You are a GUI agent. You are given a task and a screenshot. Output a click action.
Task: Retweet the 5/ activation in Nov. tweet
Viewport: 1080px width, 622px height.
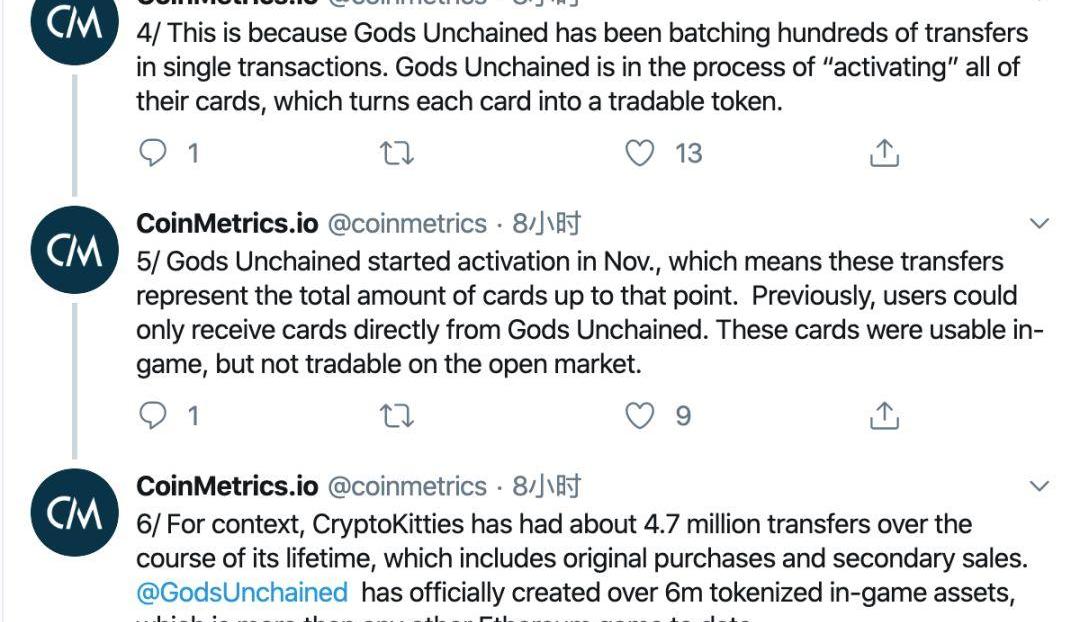point(397,416)
